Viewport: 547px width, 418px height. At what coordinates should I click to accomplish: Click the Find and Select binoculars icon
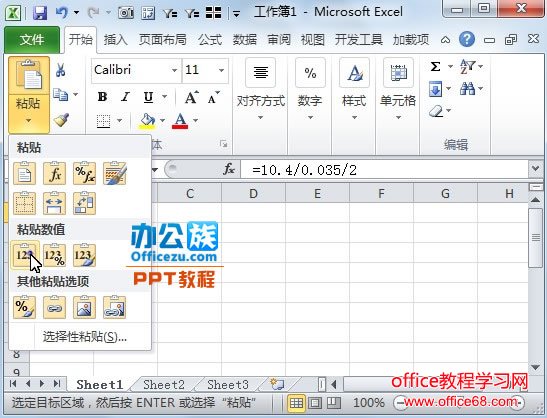point(467,89)
